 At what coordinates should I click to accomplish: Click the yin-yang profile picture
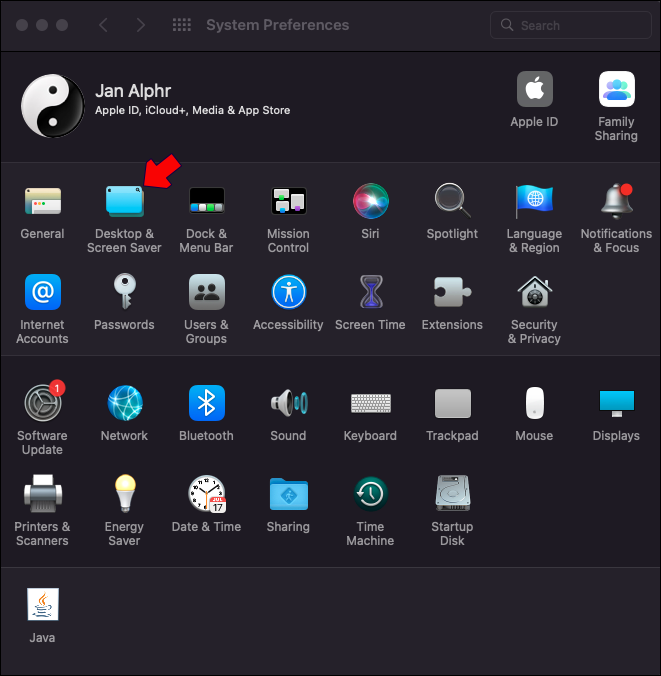53,106
